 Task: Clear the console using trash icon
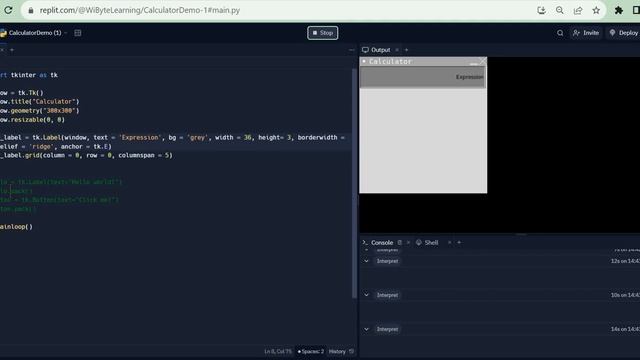tap(400, 242)
